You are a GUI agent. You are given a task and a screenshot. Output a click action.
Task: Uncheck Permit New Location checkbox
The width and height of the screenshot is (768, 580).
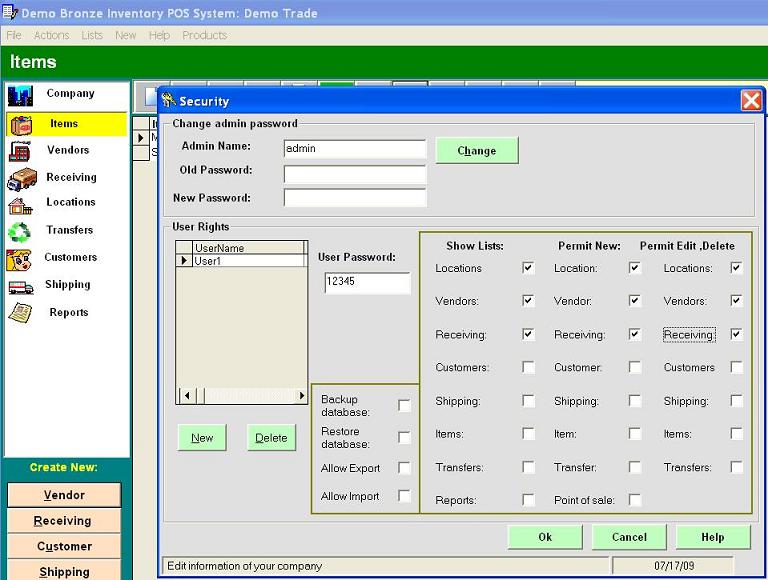point(635,268)
